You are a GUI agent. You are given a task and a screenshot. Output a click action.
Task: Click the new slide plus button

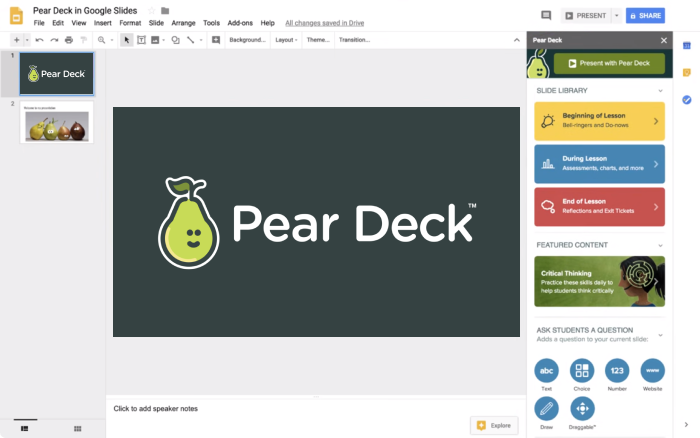click(x=17, y=40)
